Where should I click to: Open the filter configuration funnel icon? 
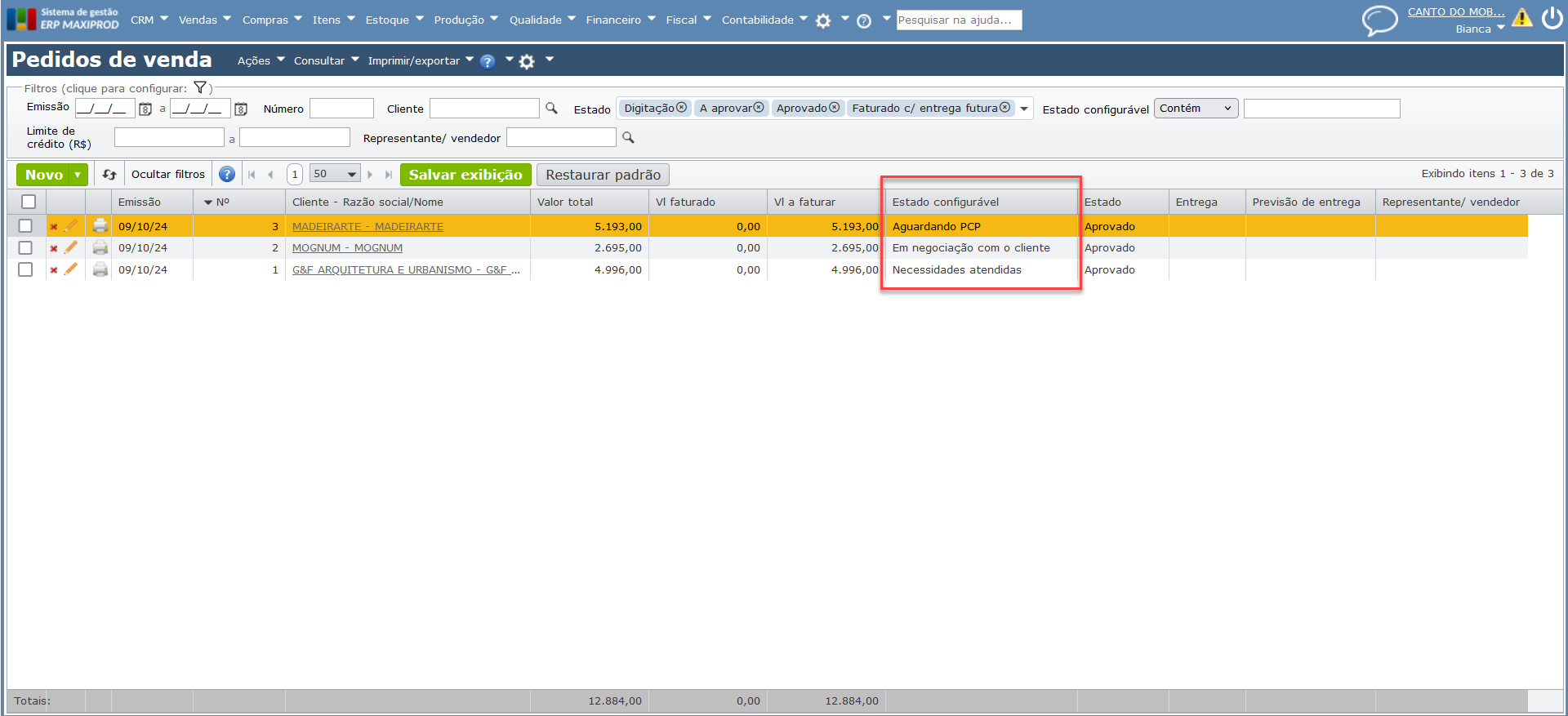click(200, 87)
